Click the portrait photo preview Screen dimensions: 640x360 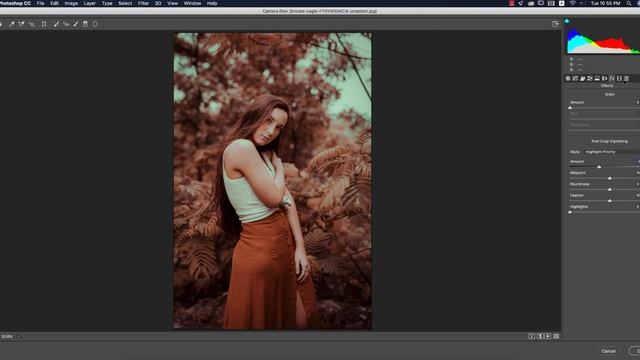[273, 181]
